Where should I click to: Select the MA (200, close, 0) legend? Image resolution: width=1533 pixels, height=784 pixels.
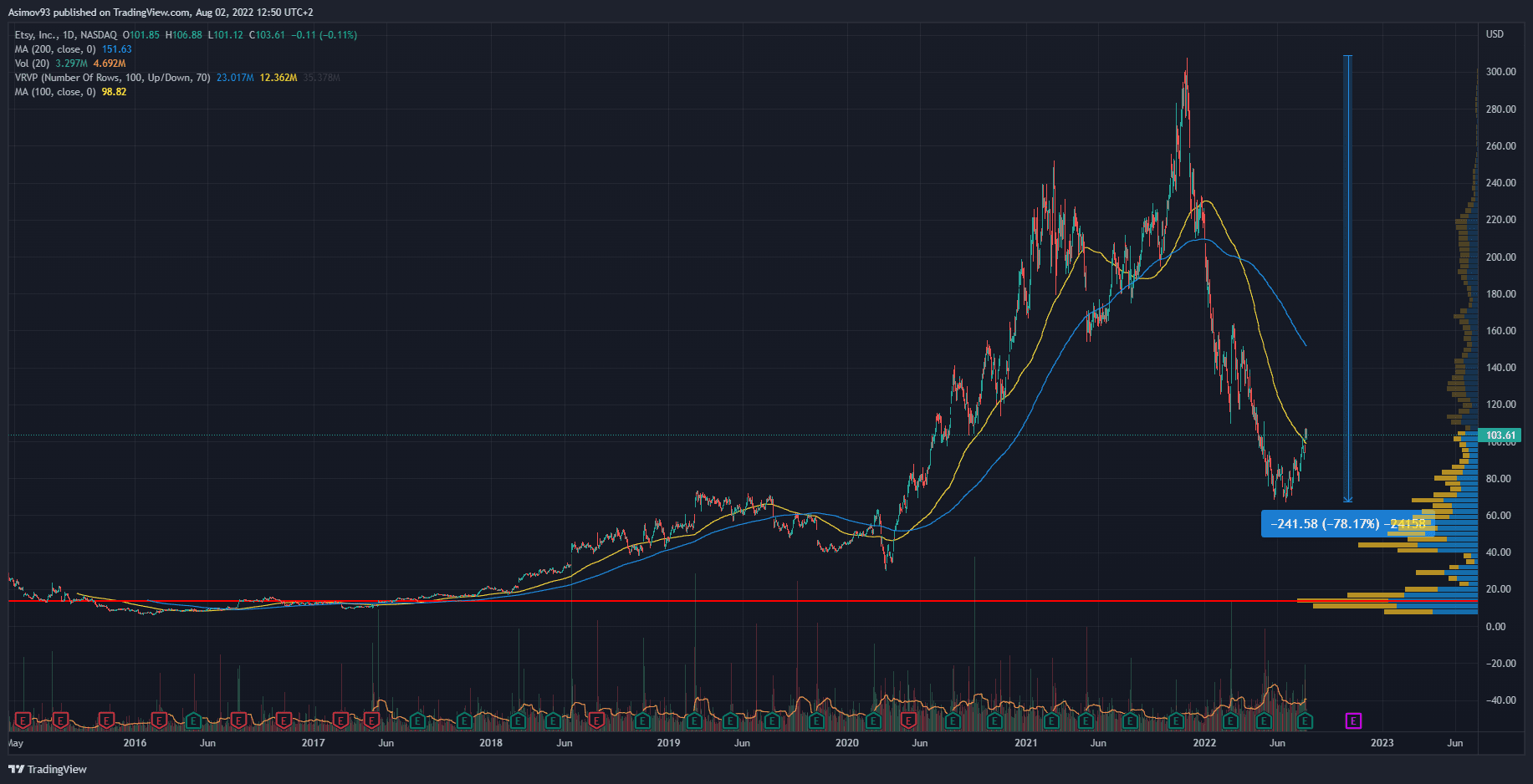[x=55, y=49]
